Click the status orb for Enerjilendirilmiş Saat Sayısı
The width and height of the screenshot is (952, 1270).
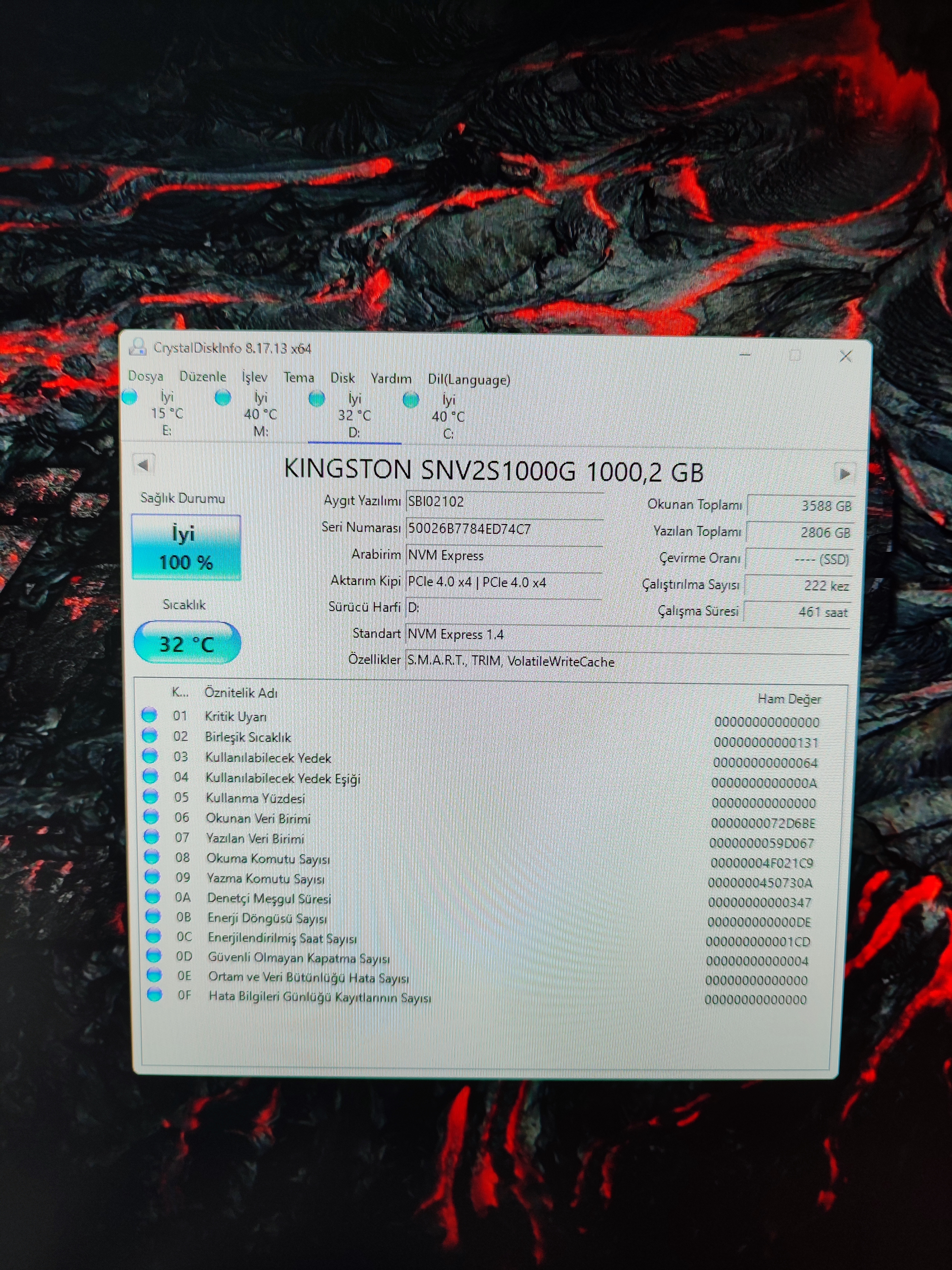(x=153, y=936)
